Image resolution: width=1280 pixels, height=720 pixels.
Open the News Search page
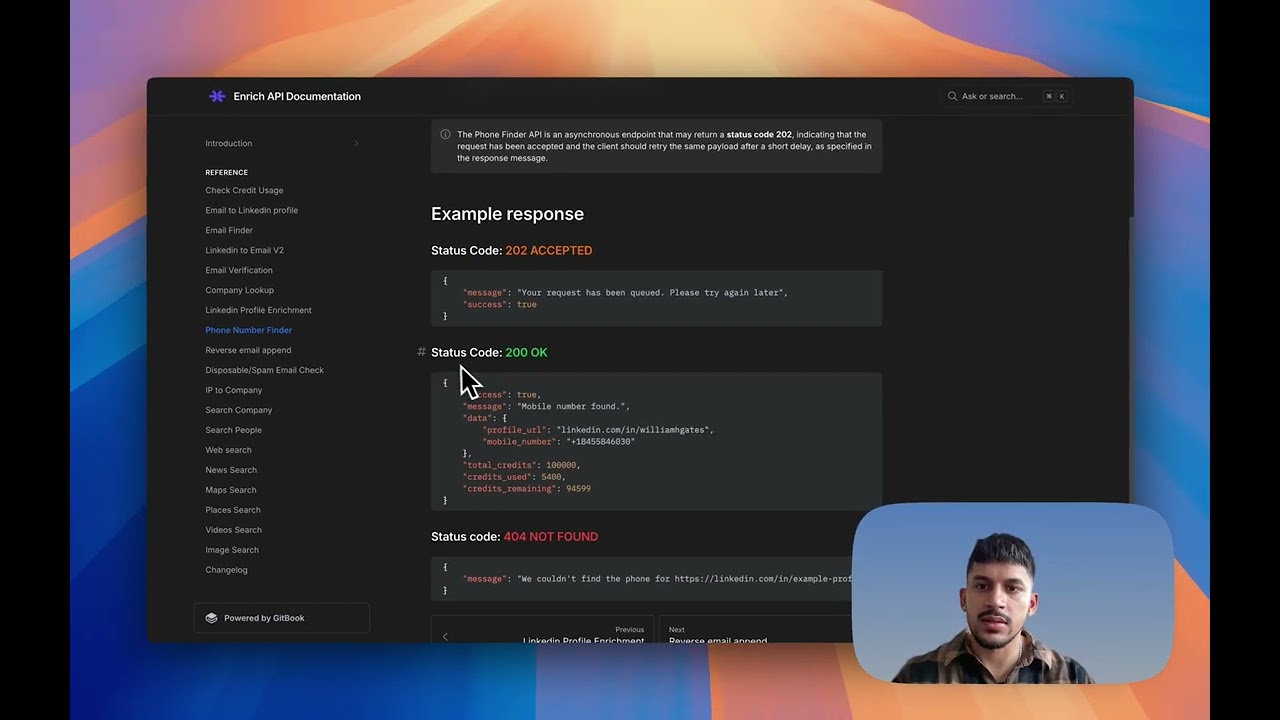coord(231,470)
